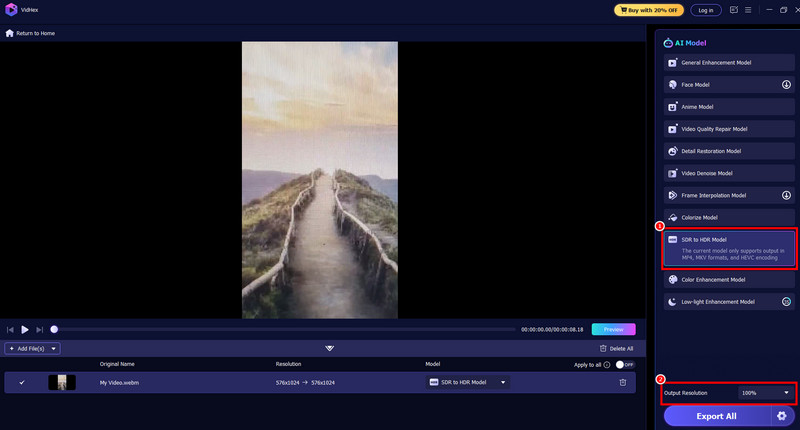Image resolution: width=800 pixels, height=430 pixels.
Task: Select the Detail Restoration Model
Action: click(x=729, y=151)
